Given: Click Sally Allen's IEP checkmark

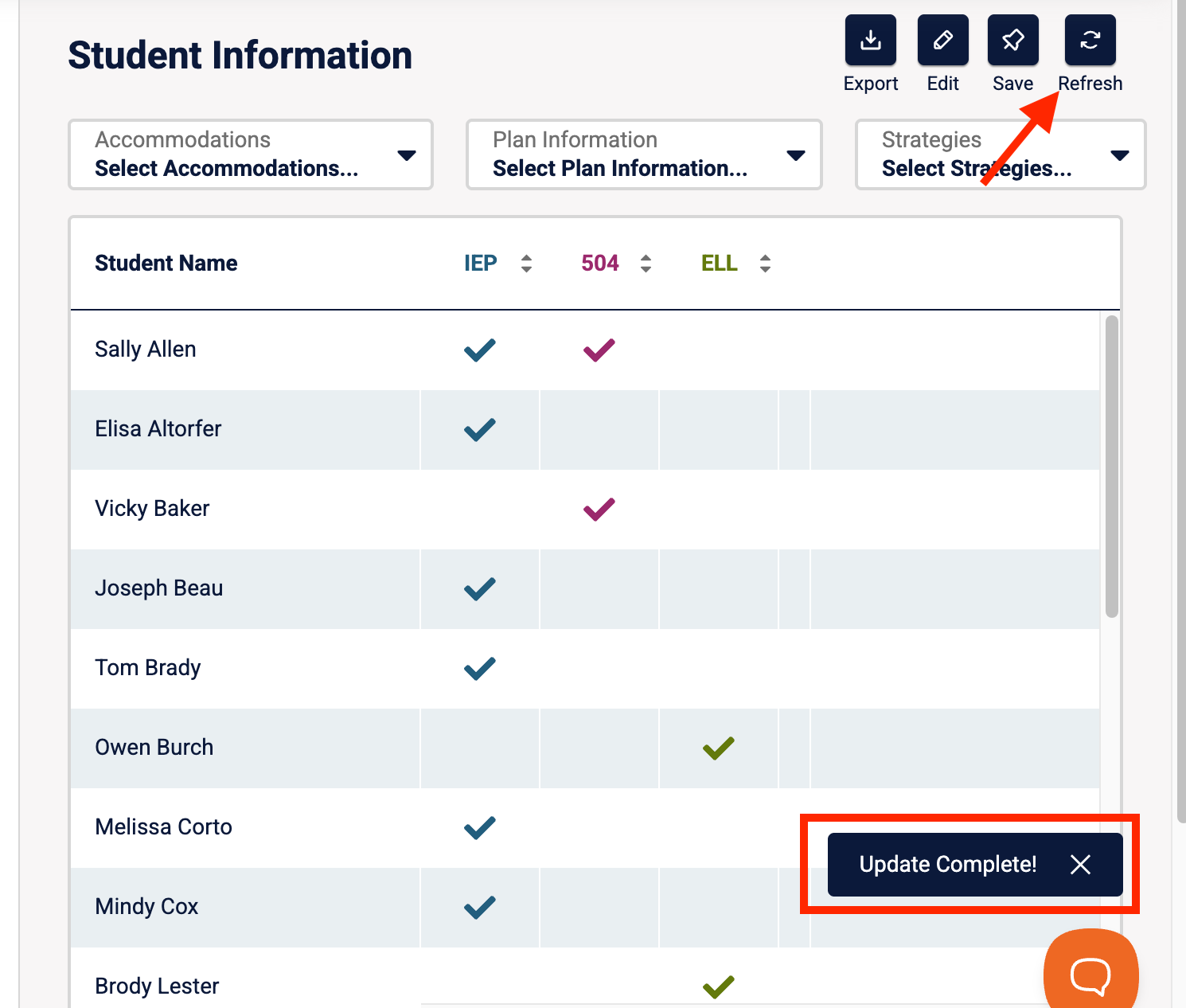Looking at the screenshot, I should [x=480, y=350].
